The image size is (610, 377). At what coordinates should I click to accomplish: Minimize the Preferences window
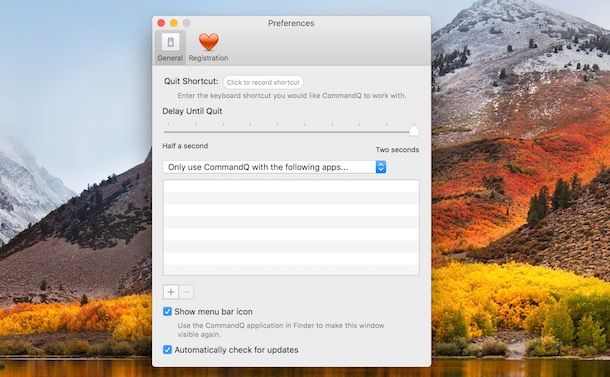[x=174, y=23]
